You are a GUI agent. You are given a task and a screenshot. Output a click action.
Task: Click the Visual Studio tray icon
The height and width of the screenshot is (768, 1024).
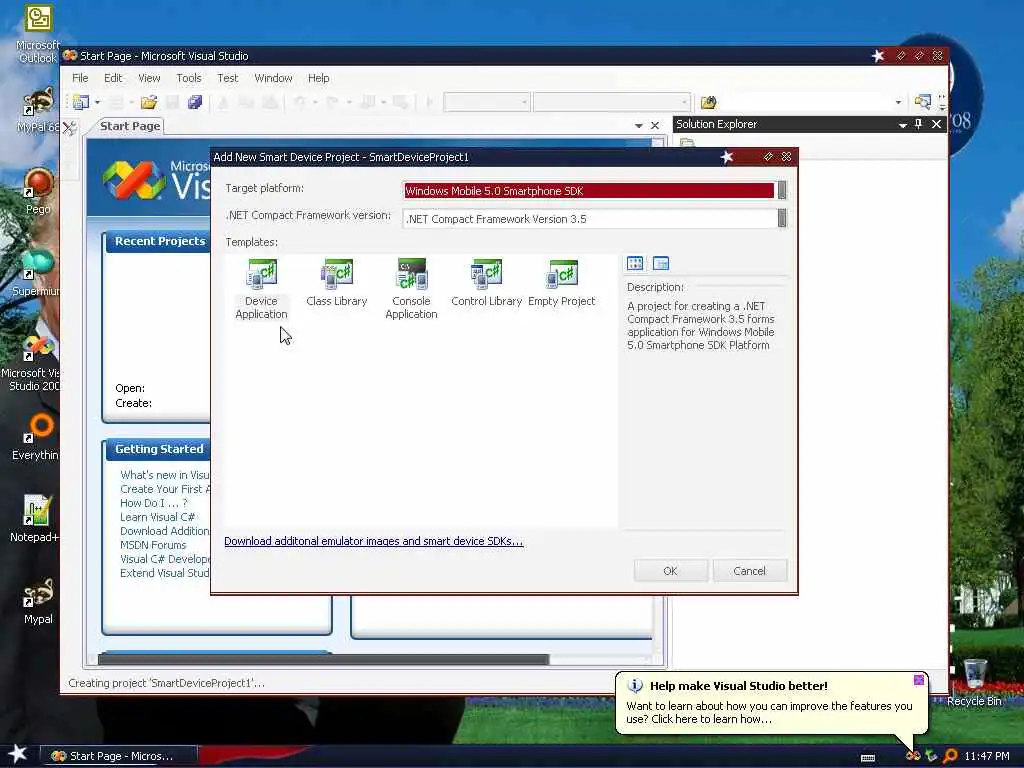click(x=913, y=756)
